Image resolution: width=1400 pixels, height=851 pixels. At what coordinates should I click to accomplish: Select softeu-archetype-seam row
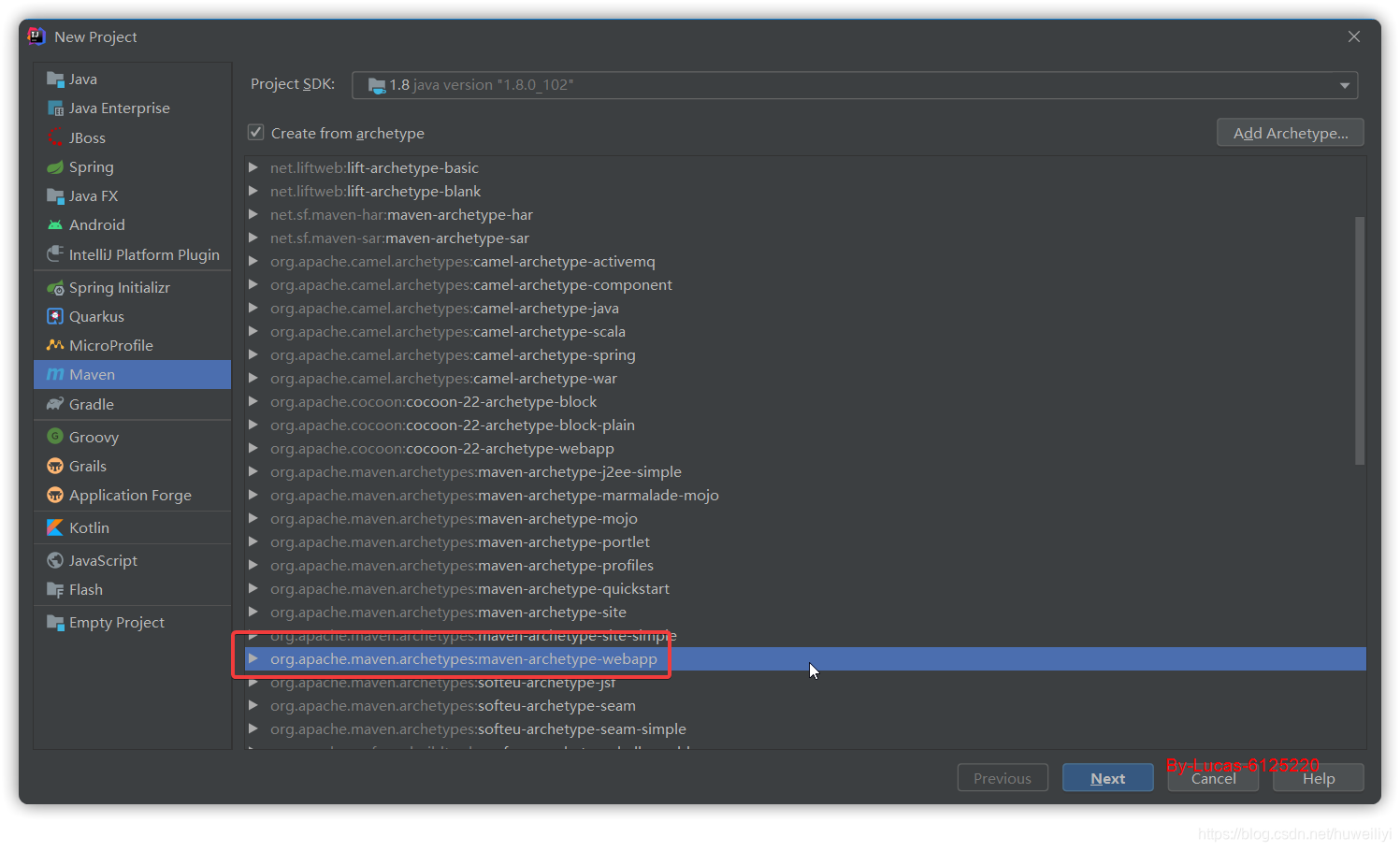click(805, 705)
